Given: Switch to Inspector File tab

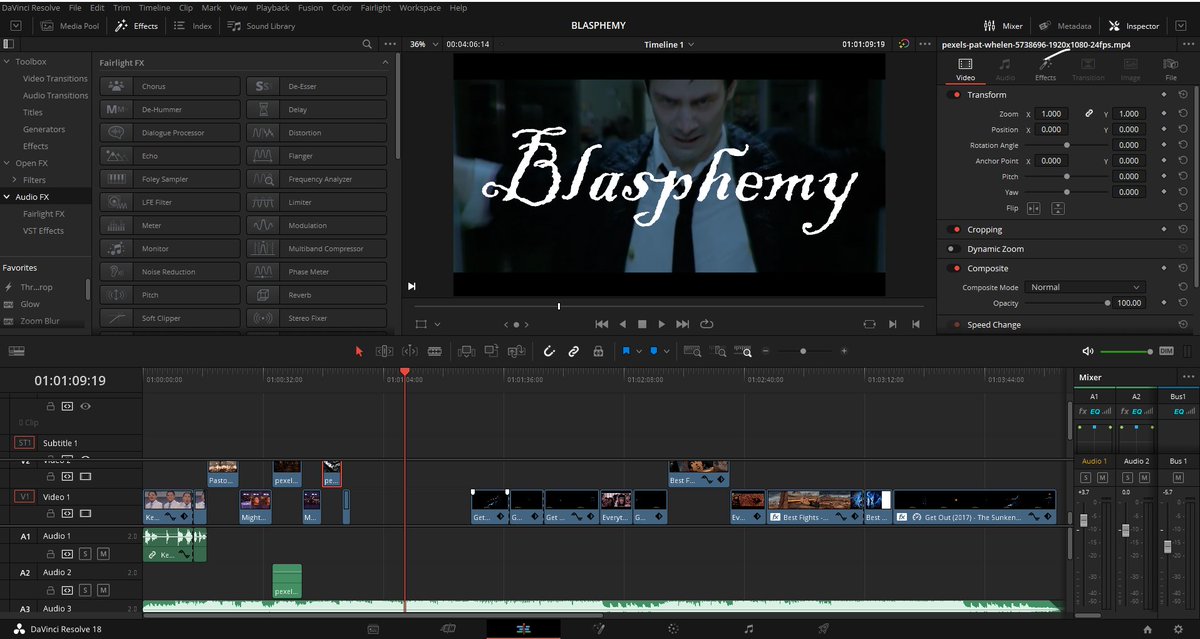Looking at the screenshot, I should coord(1171,69).
